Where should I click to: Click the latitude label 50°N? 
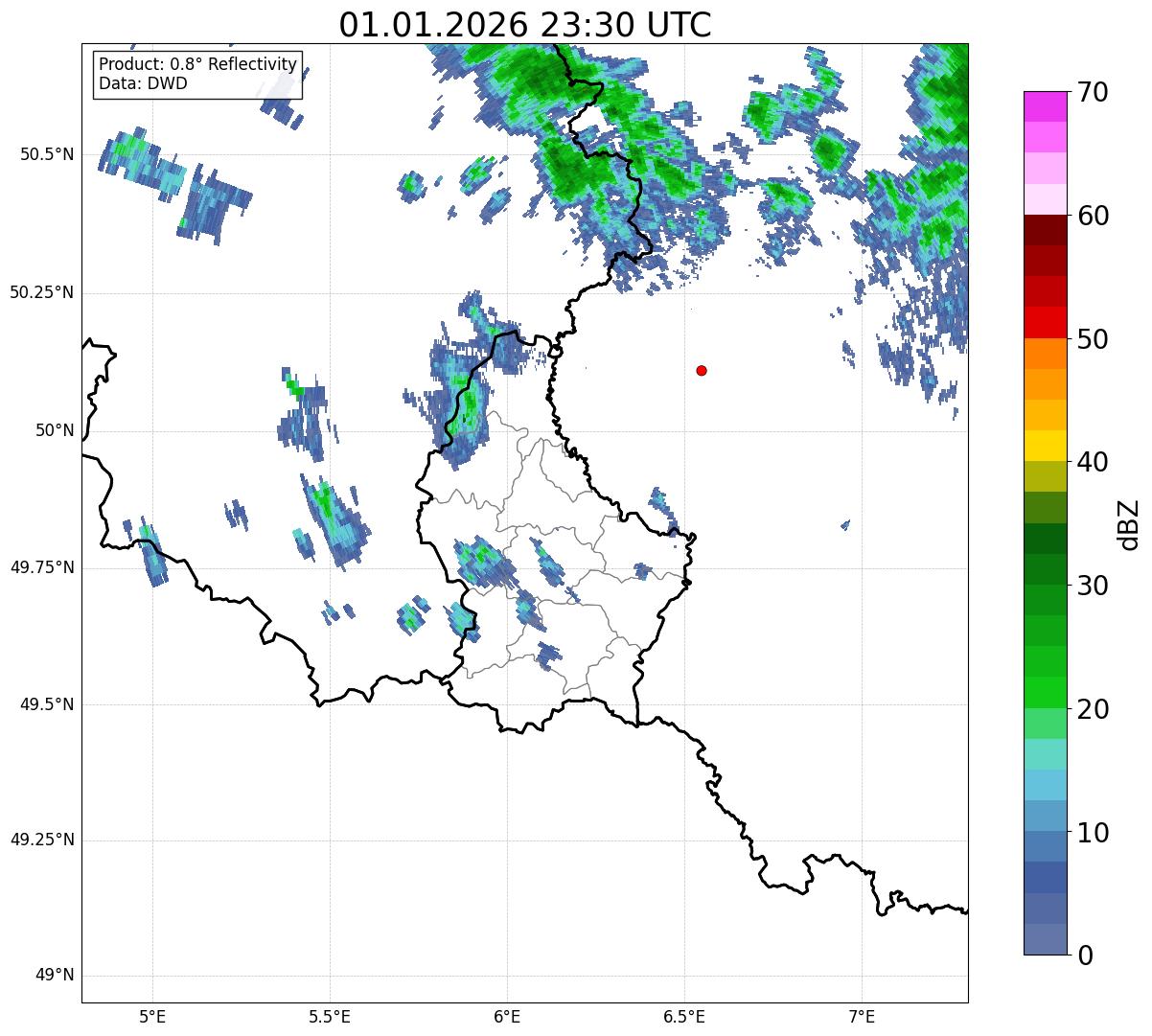[55, 430]
